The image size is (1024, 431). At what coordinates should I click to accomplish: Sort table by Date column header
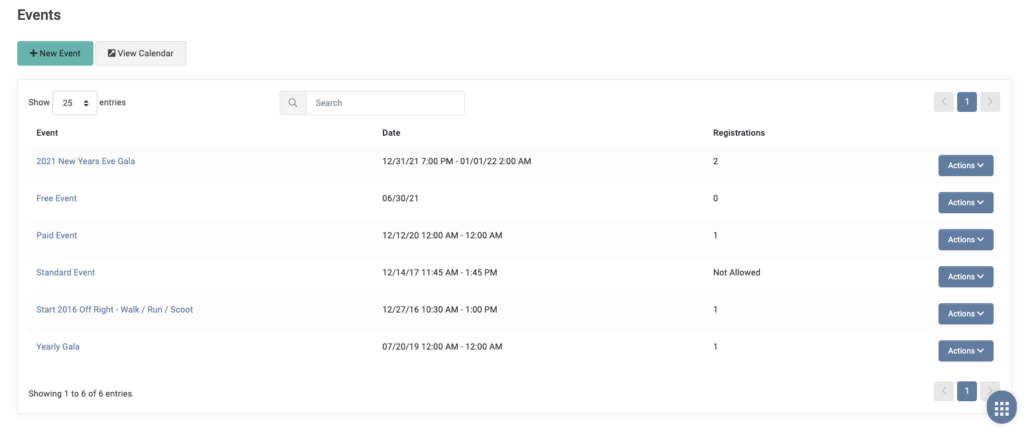[391, 133]
